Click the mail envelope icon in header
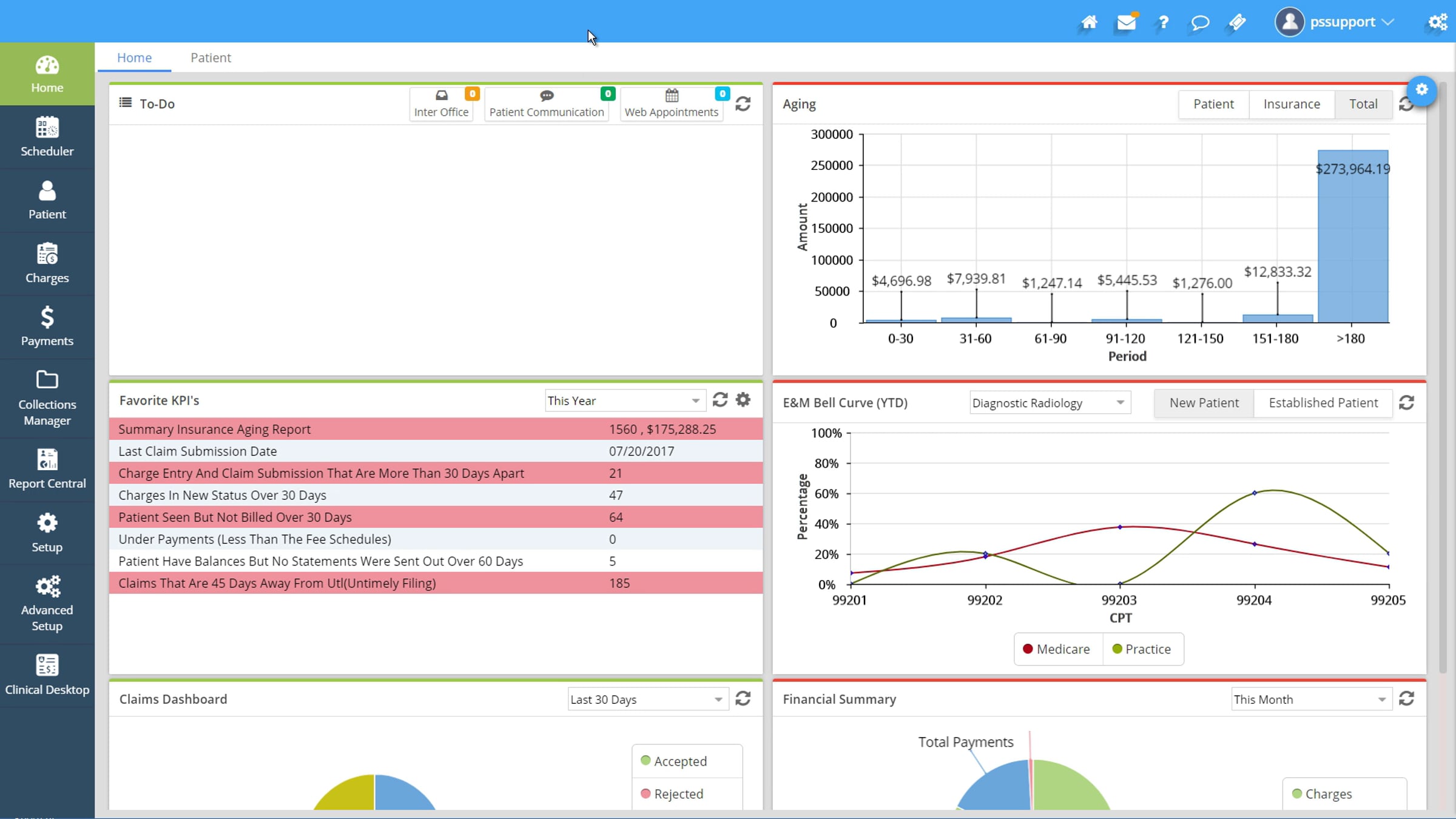 point(1126,22)
